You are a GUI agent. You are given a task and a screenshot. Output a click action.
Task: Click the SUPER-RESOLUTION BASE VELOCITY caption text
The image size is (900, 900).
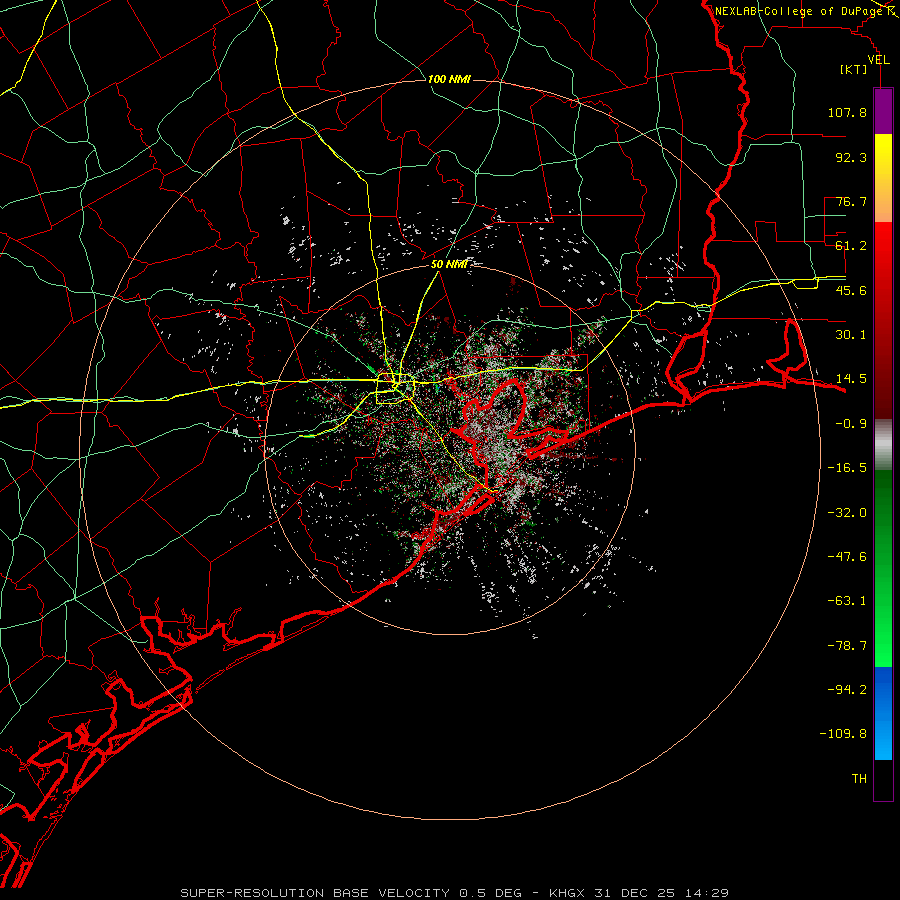pyautogui.click(x=315, y=893)
